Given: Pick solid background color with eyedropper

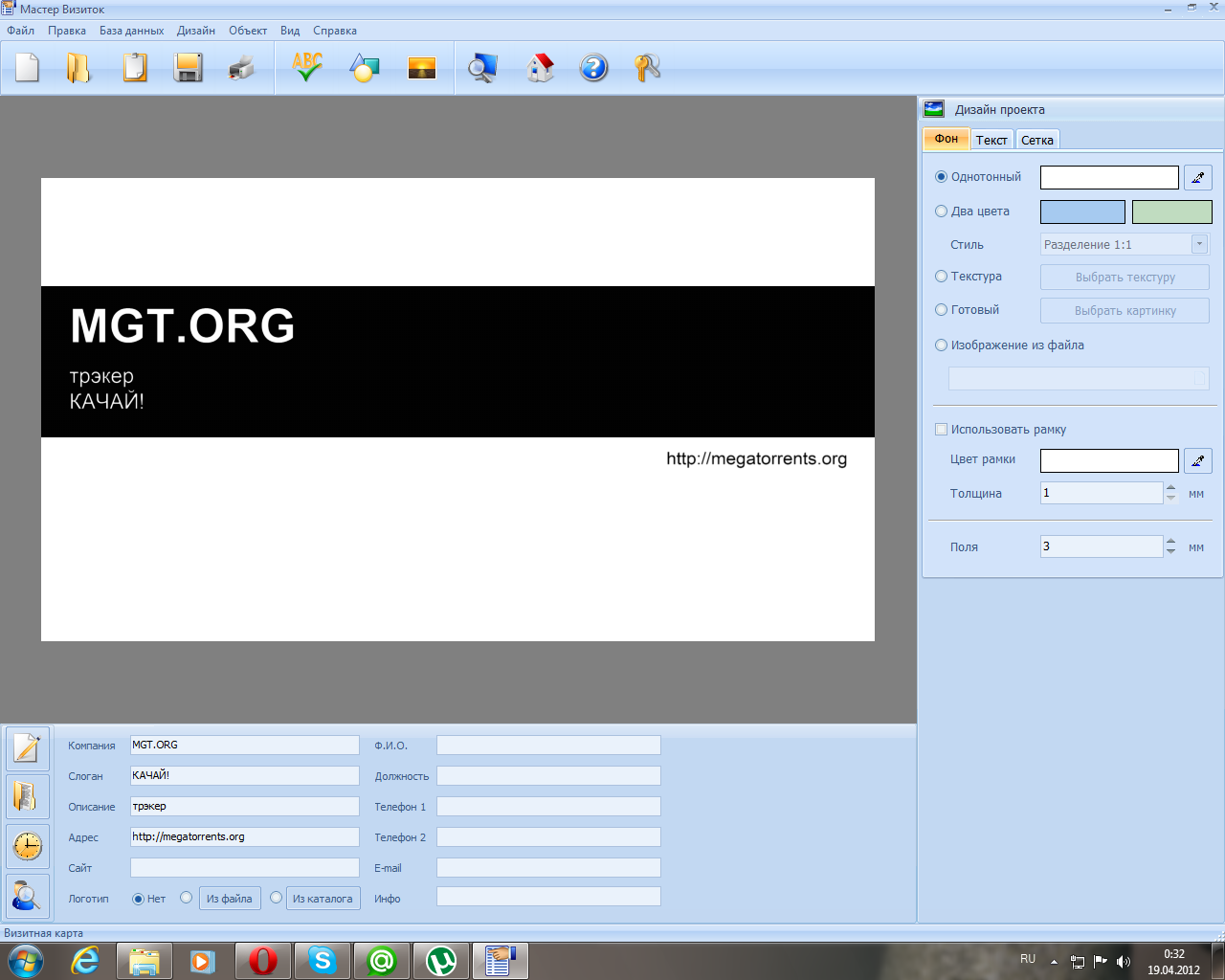Looking at the screenshot, I should pos(1198,177).
